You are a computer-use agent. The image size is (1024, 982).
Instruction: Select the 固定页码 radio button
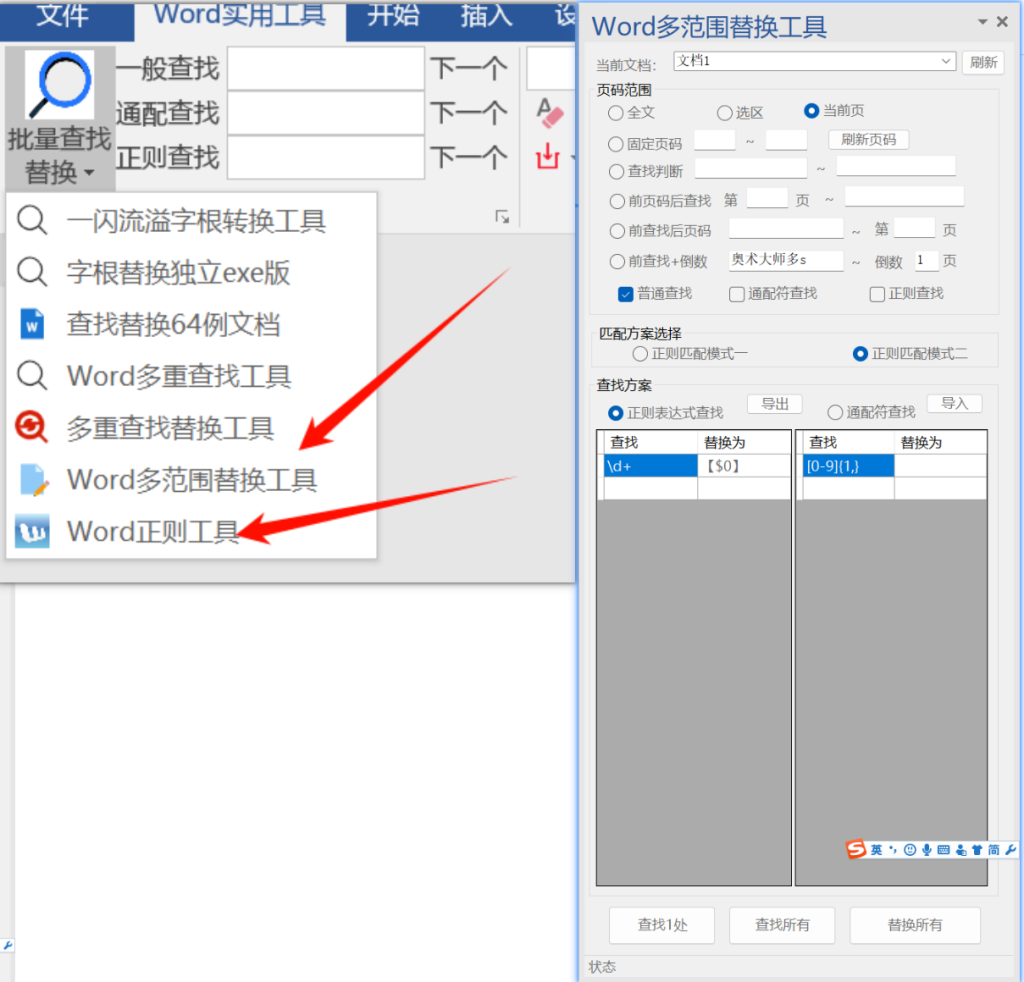pos(616,144)
